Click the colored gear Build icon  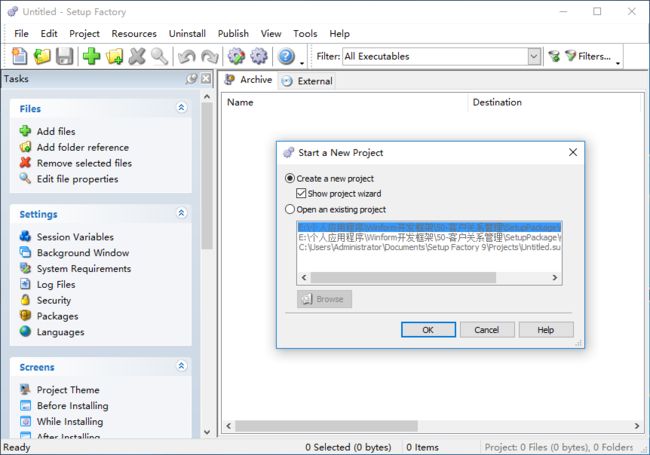237,56
